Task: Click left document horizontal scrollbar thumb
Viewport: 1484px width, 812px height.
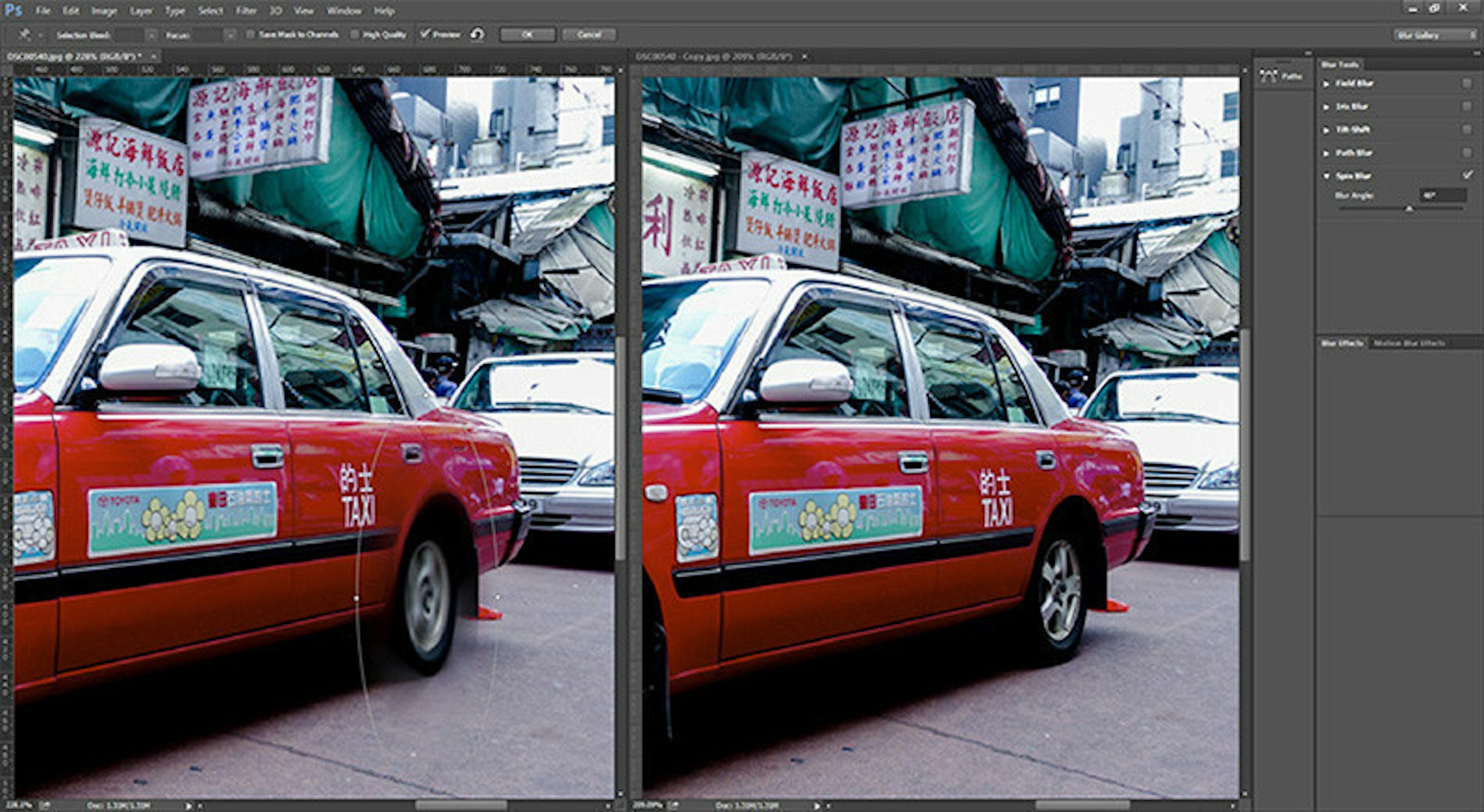Action: (x=461, y=805)
